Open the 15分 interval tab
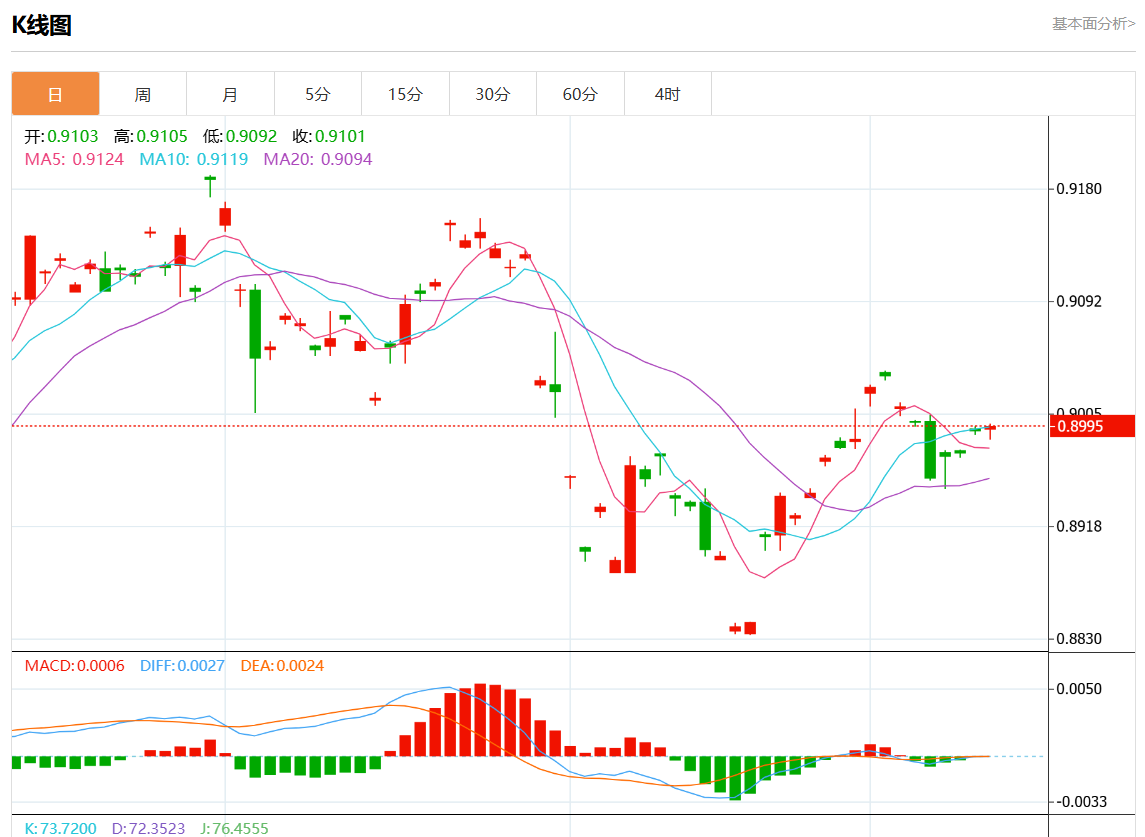 click(x=405, y=93)
